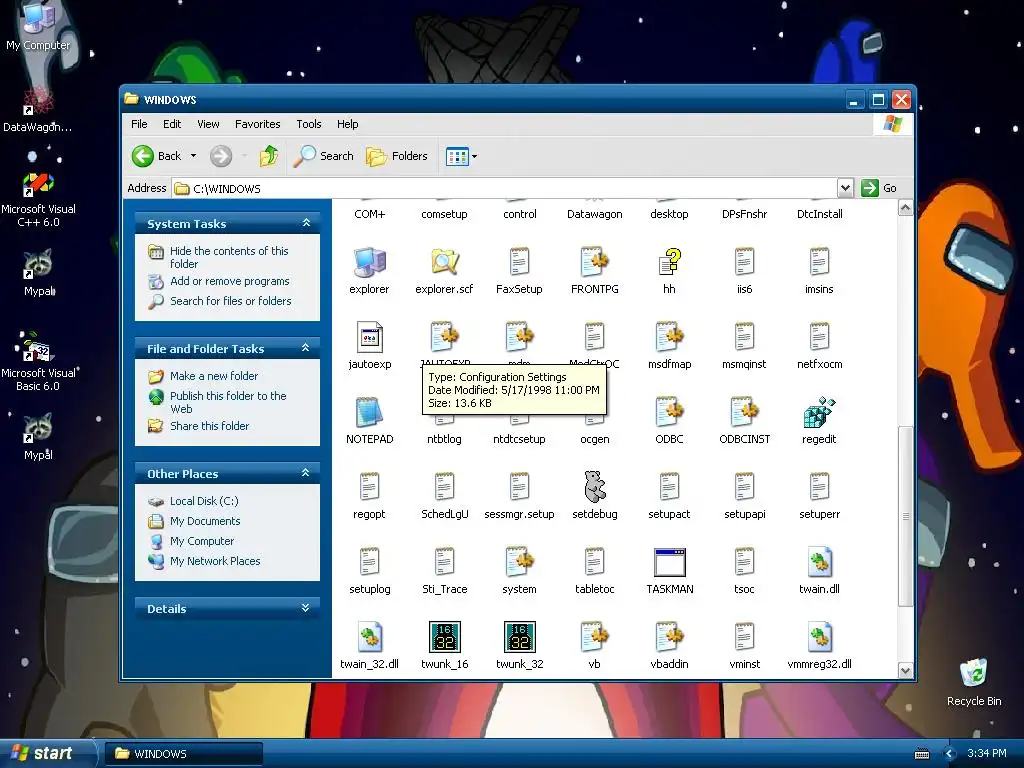Open the Recycle Bin on desktop
Image resolution: width=1024 pixels, height=768 pixels.
[974, 683]
